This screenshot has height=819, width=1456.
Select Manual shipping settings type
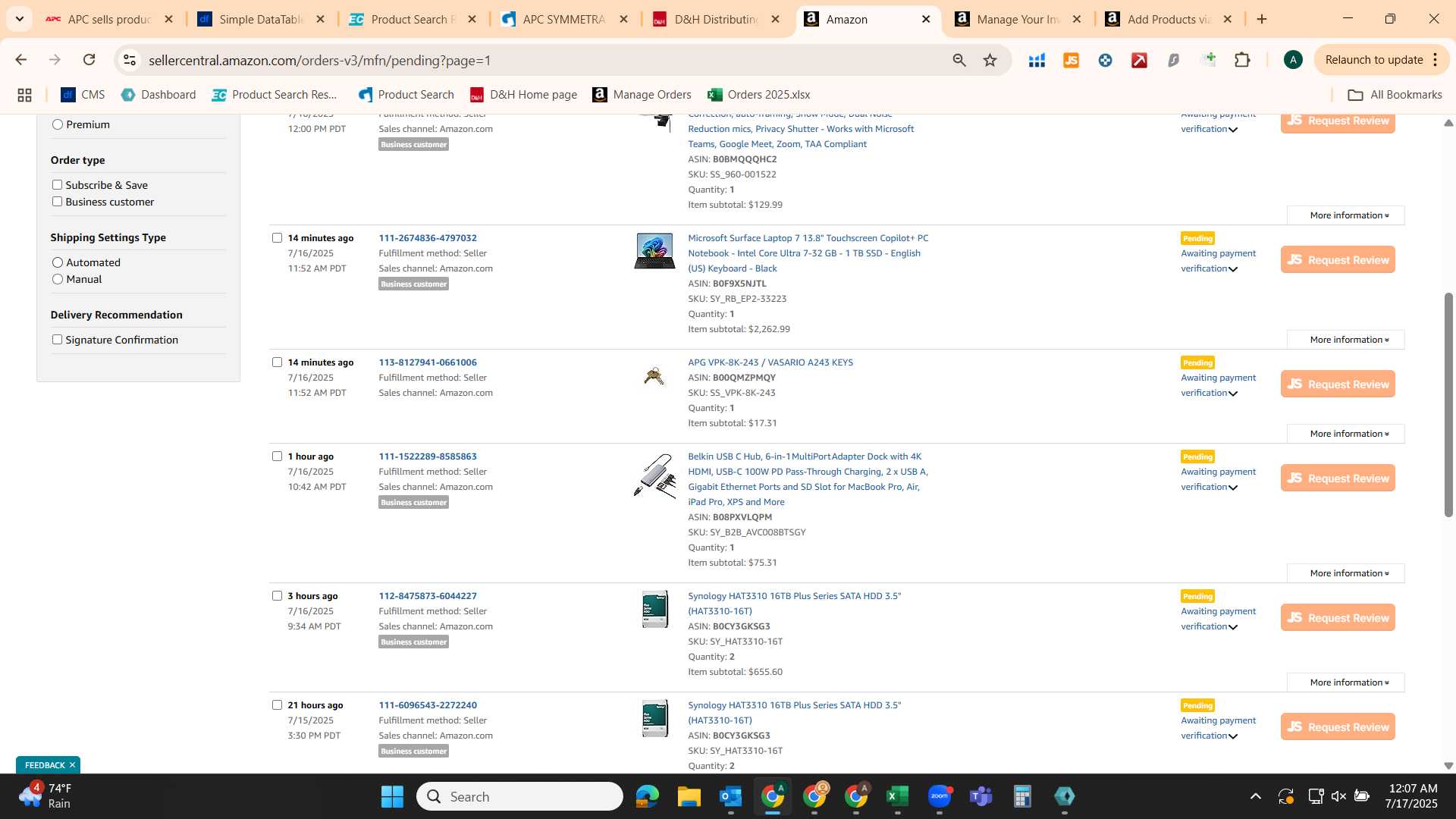coord(57,279)
